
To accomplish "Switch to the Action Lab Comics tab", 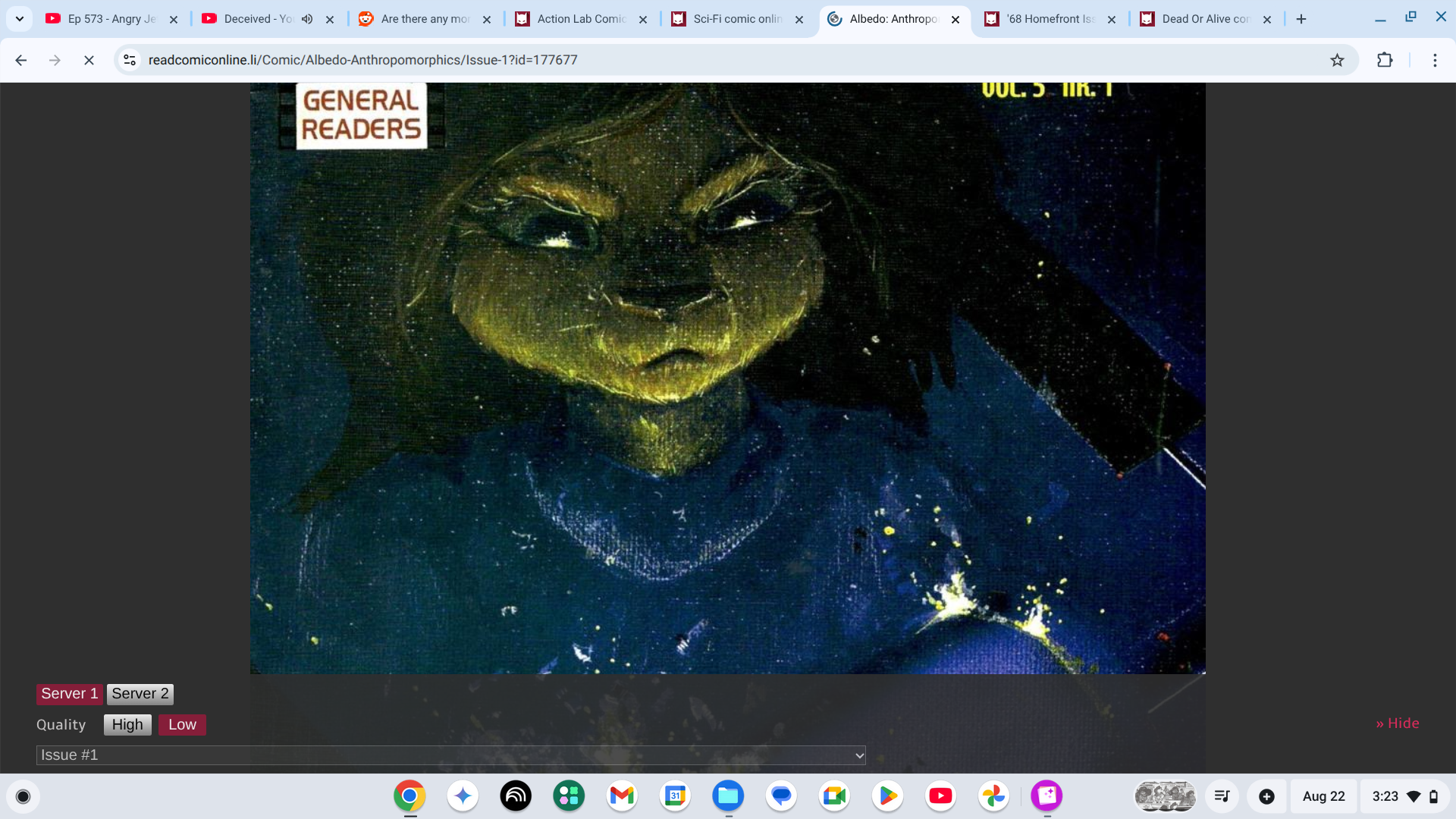I will pyautogui.click(x=581, y=19).
